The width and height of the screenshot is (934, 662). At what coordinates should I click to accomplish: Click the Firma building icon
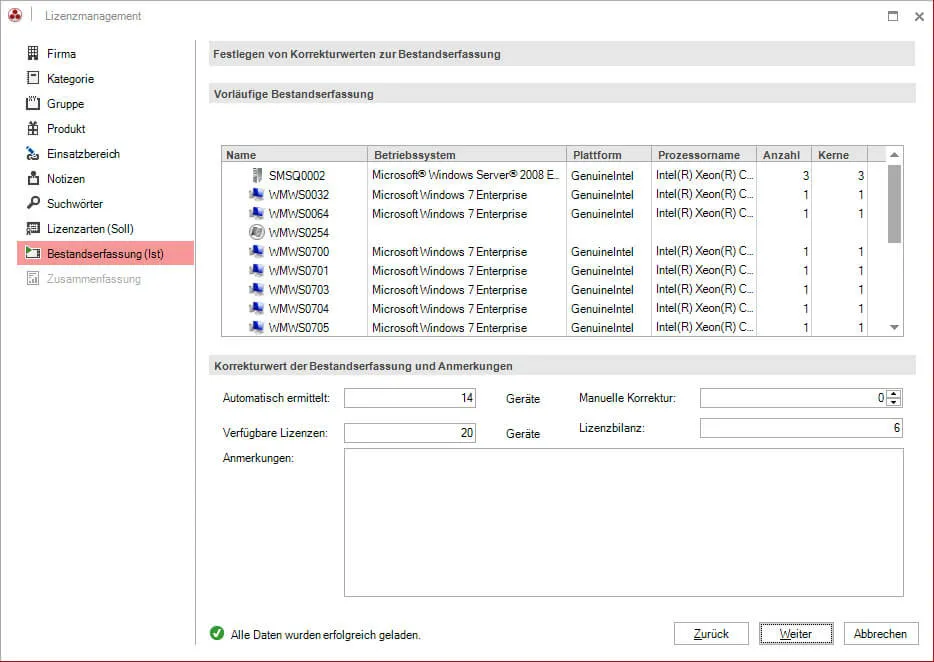pos(33,53)
